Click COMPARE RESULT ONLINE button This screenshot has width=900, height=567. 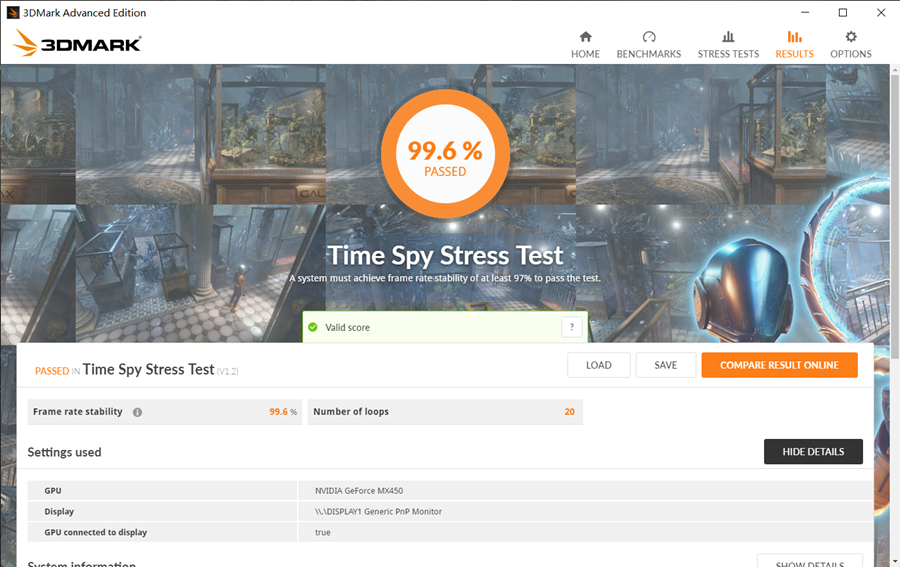tap(779, 365)
